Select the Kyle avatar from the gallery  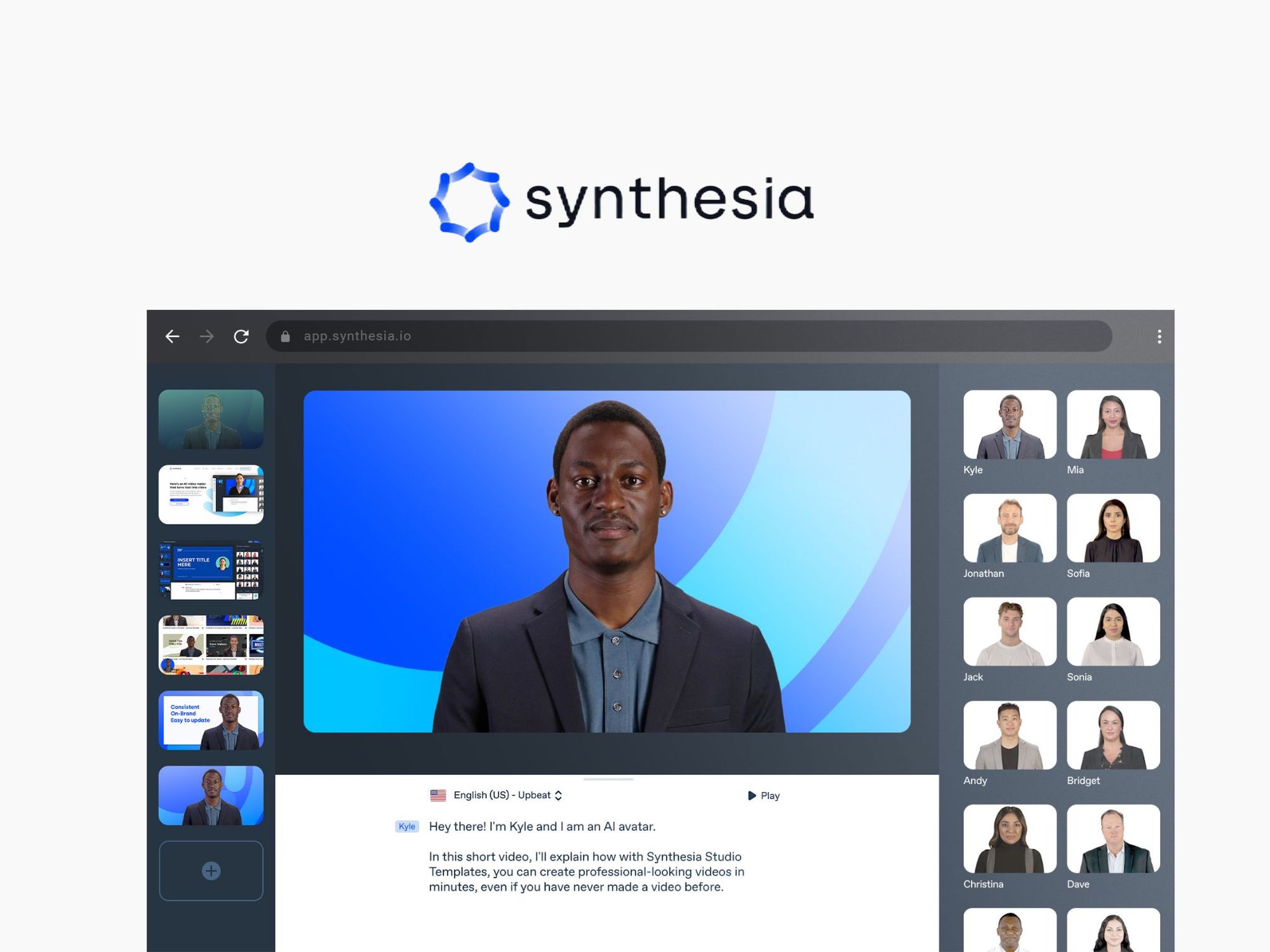[x=1009, y=425]
